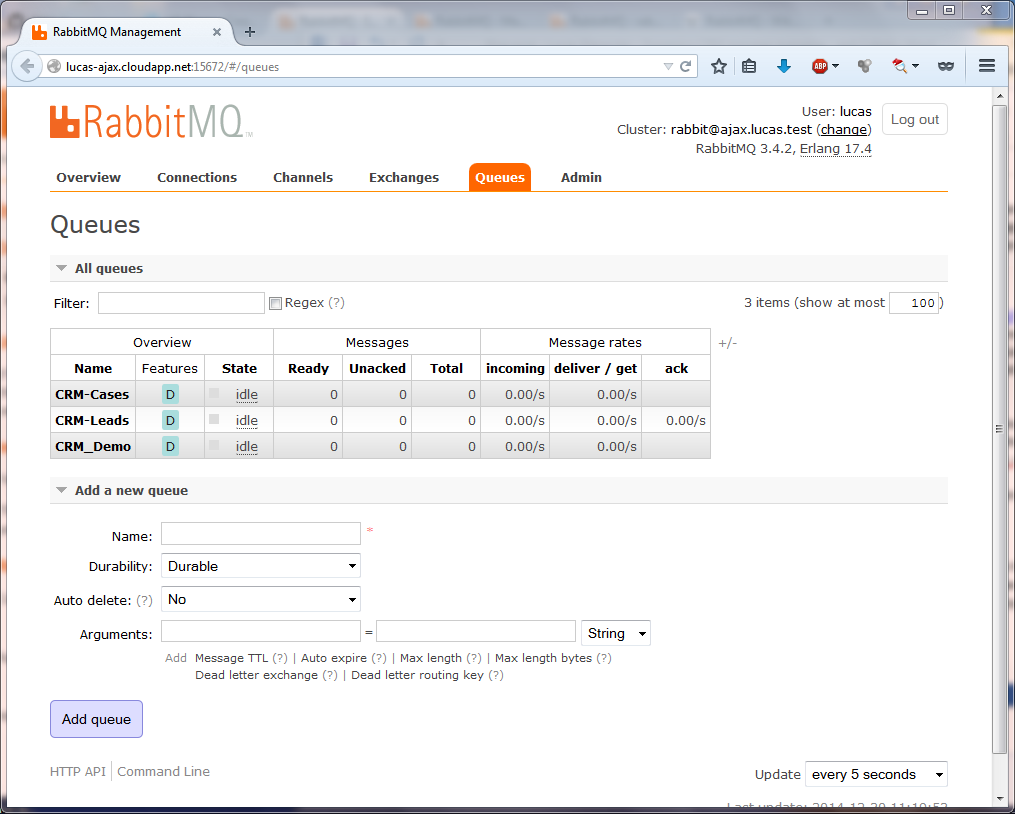Click the cluster change link

(x=843, y=130)
